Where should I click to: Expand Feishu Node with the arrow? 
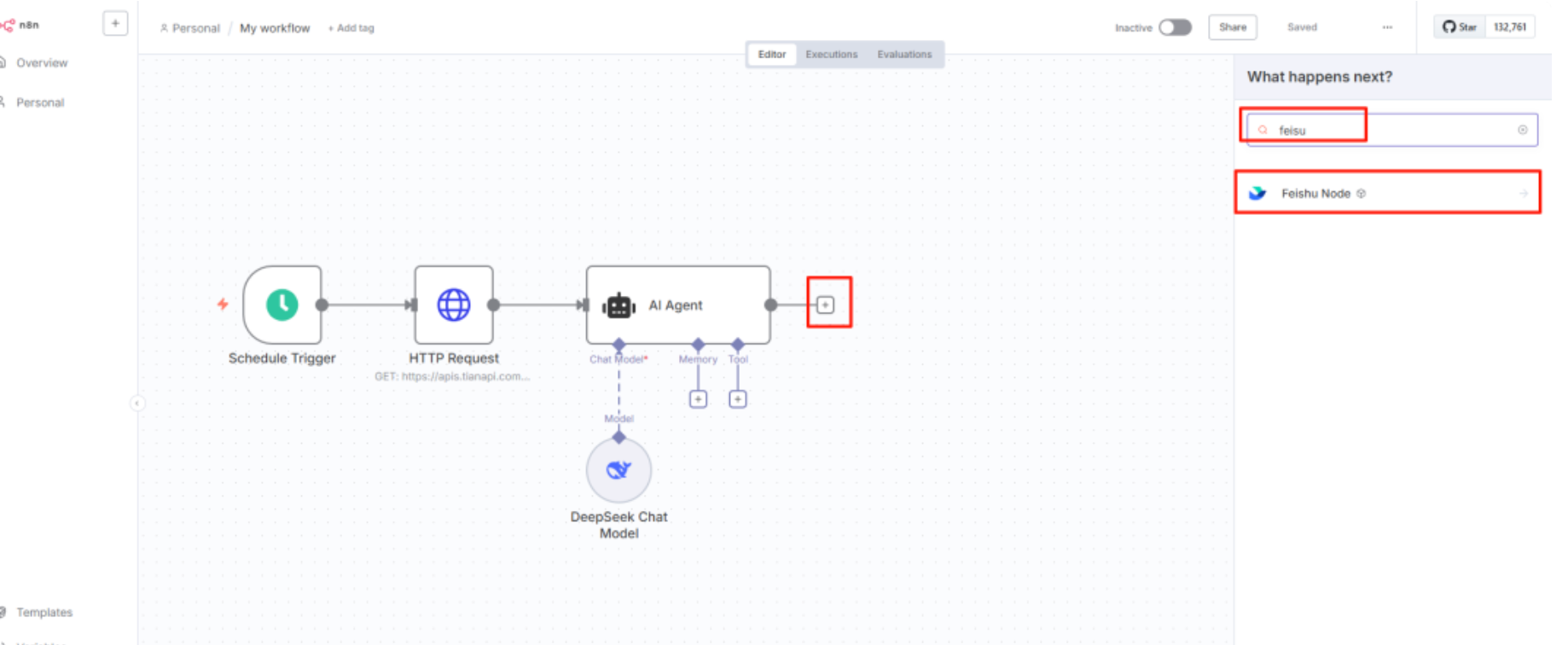[1523, 194]
